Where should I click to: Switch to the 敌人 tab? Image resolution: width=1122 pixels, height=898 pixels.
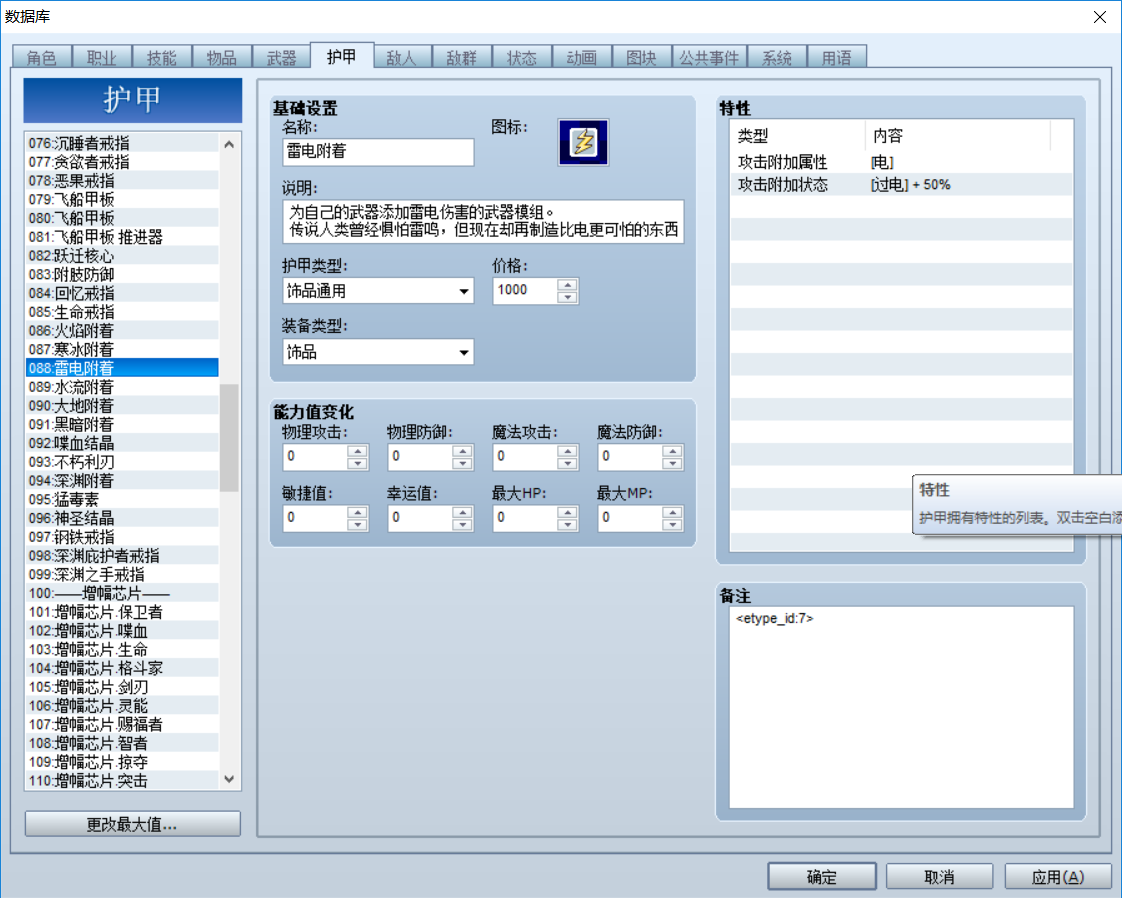[401, 57]
